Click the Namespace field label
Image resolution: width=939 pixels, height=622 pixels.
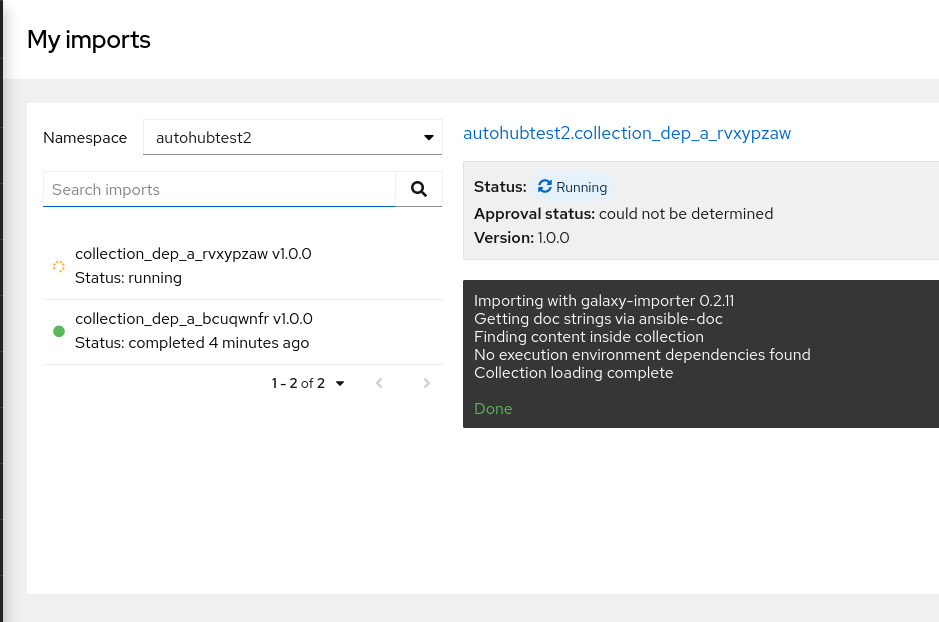[85, 138]
